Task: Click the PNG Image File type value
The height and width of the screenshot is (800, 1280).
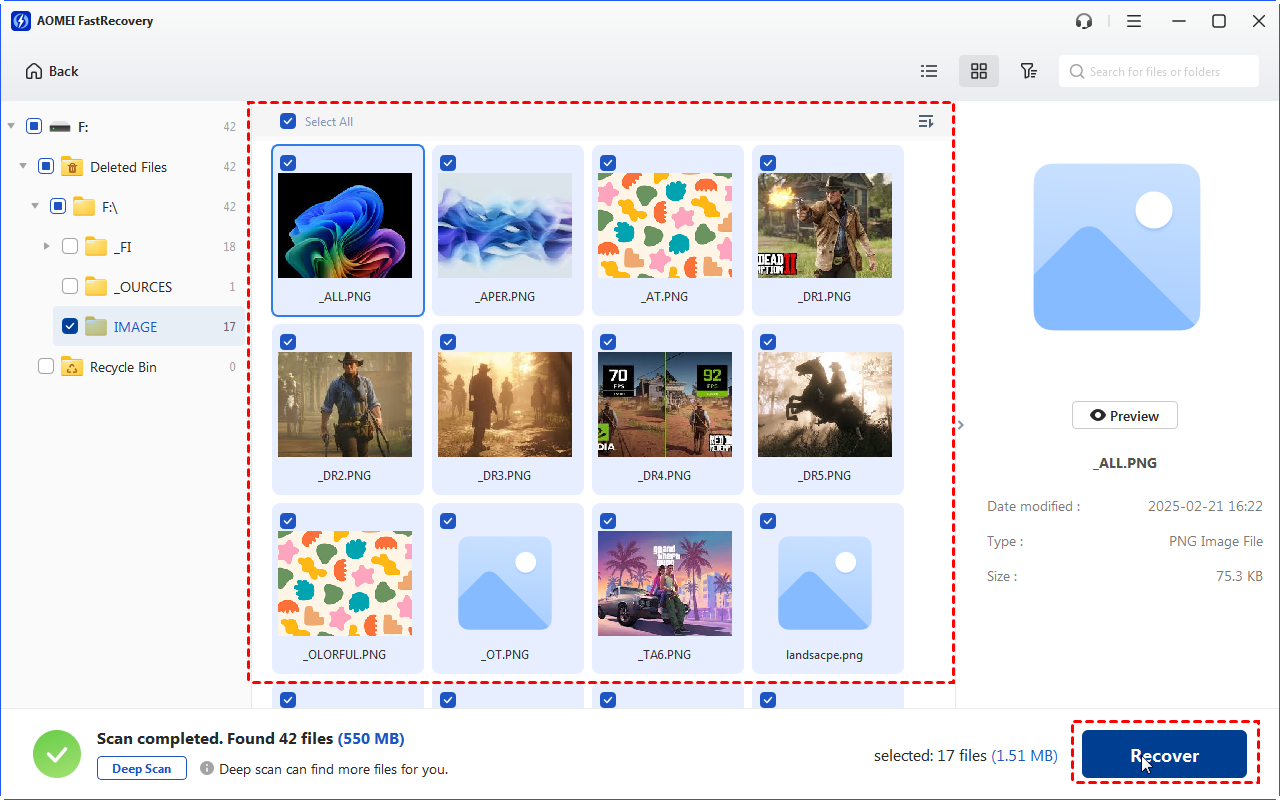Action: 1216,542
